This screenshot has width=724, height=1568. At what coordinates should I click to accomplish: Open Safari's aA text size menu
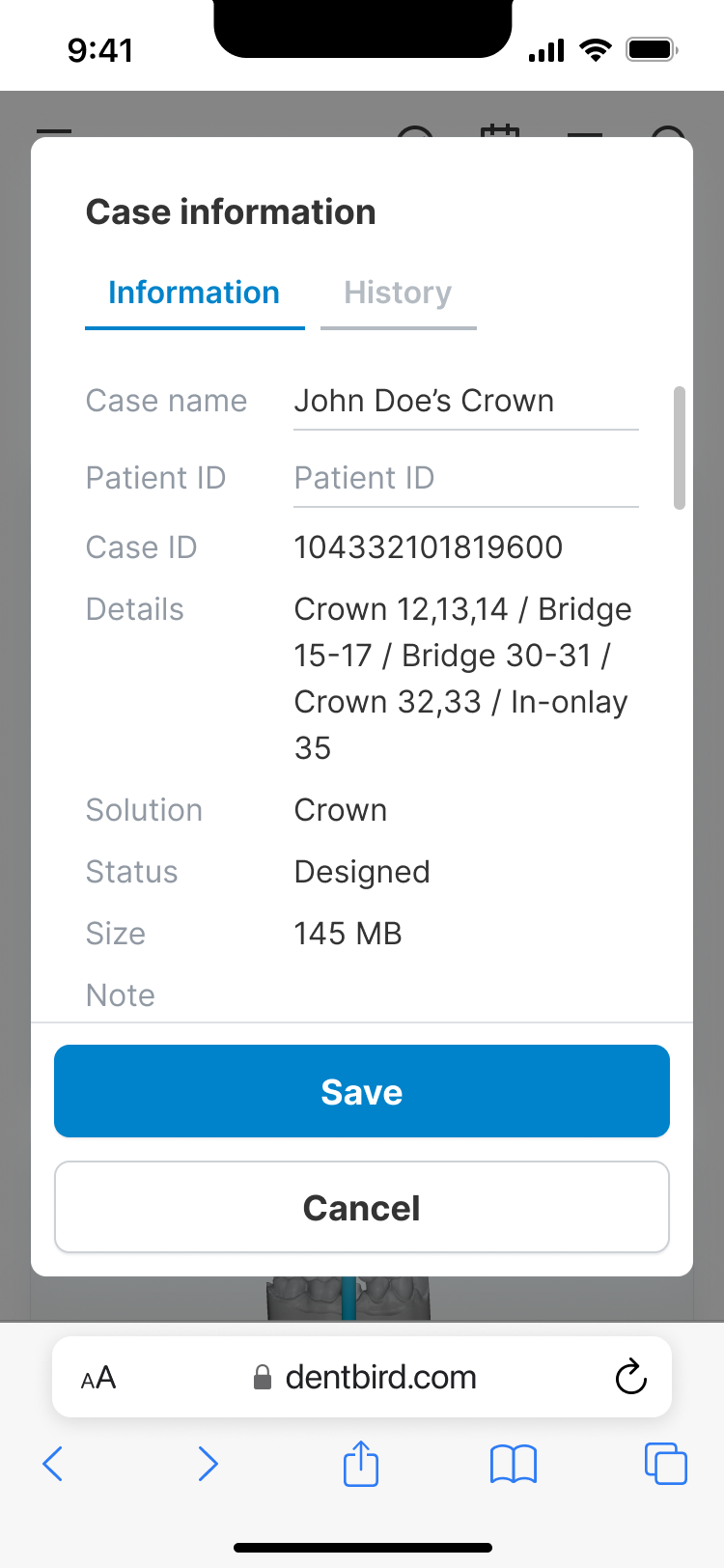pos(98,1378)
